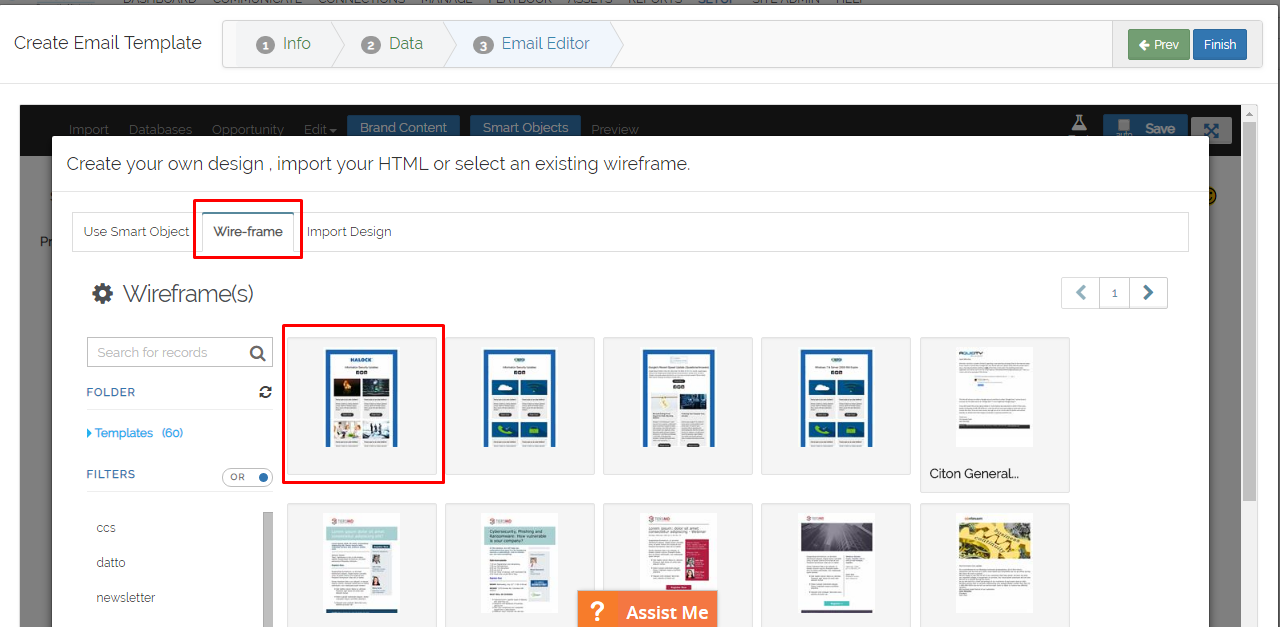Choose the yellow gears wireframe thumbnail

pyautogui.click(x=994, y=565)
